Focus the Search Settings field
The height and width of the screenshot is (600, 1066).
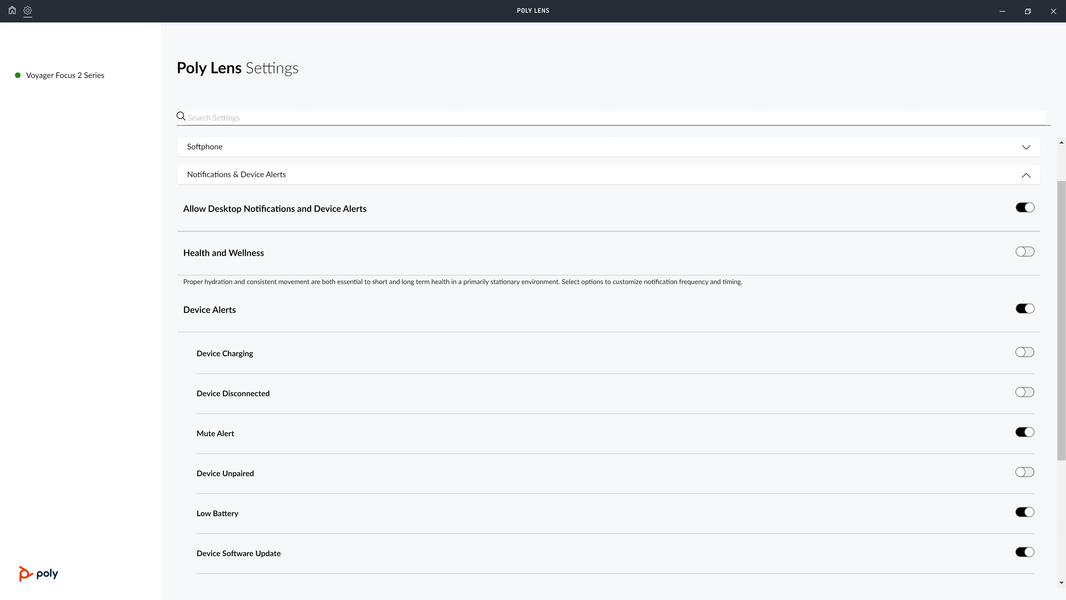[615, 118]
